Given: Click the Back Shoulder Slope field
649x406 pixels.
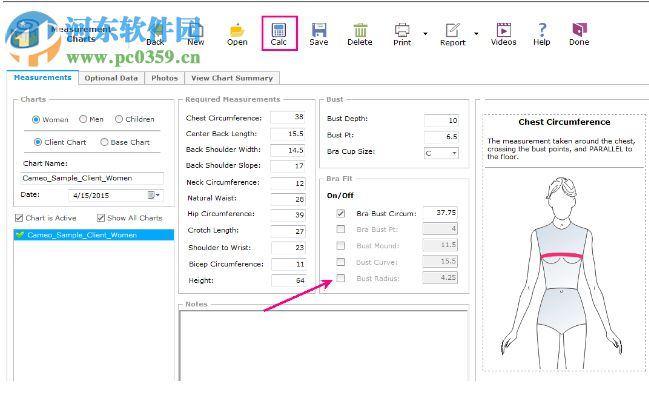Looking at the screenshot, I should 288,166.
